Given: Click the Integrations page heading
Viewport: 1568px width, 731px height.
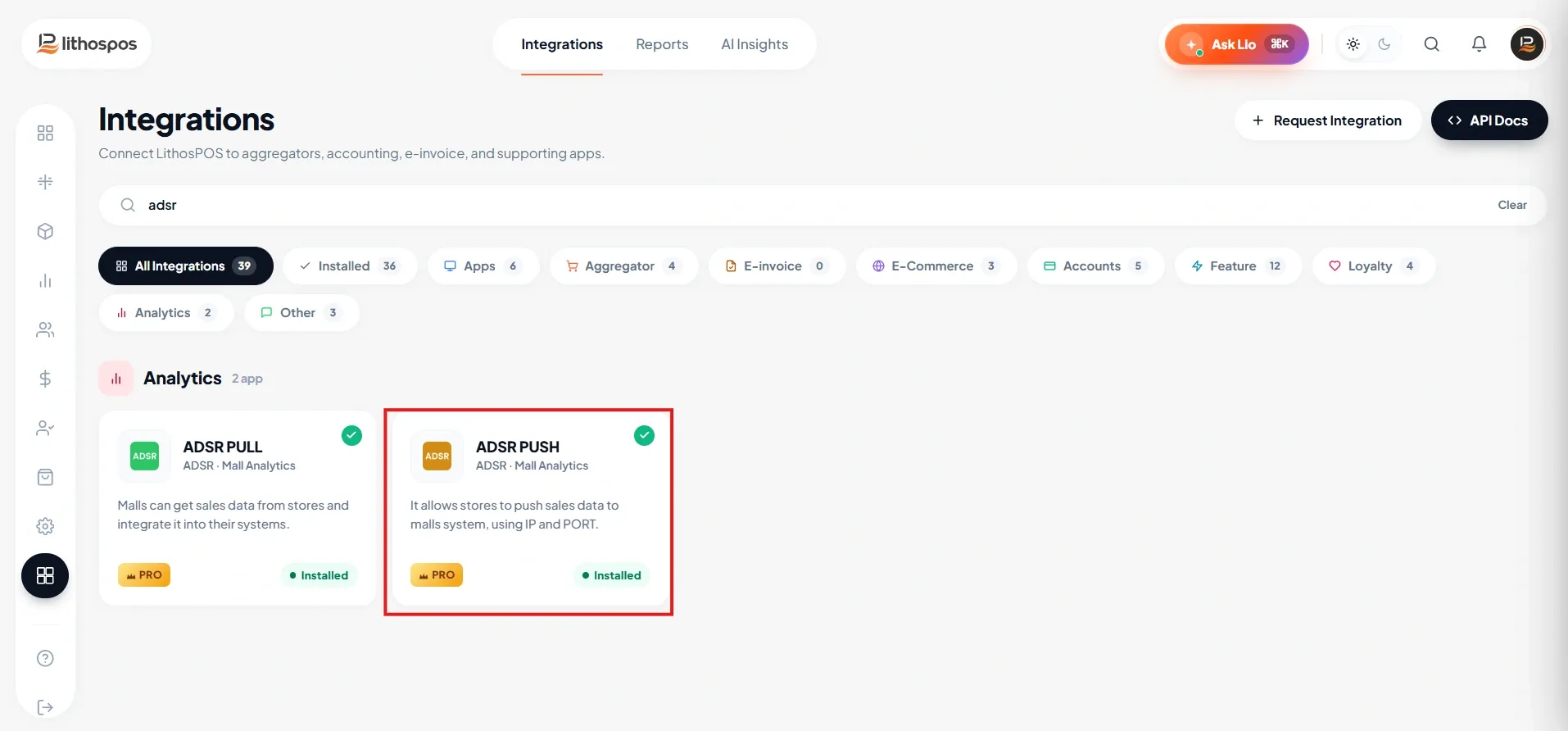Looking at the screenshot, I should 187,120.
